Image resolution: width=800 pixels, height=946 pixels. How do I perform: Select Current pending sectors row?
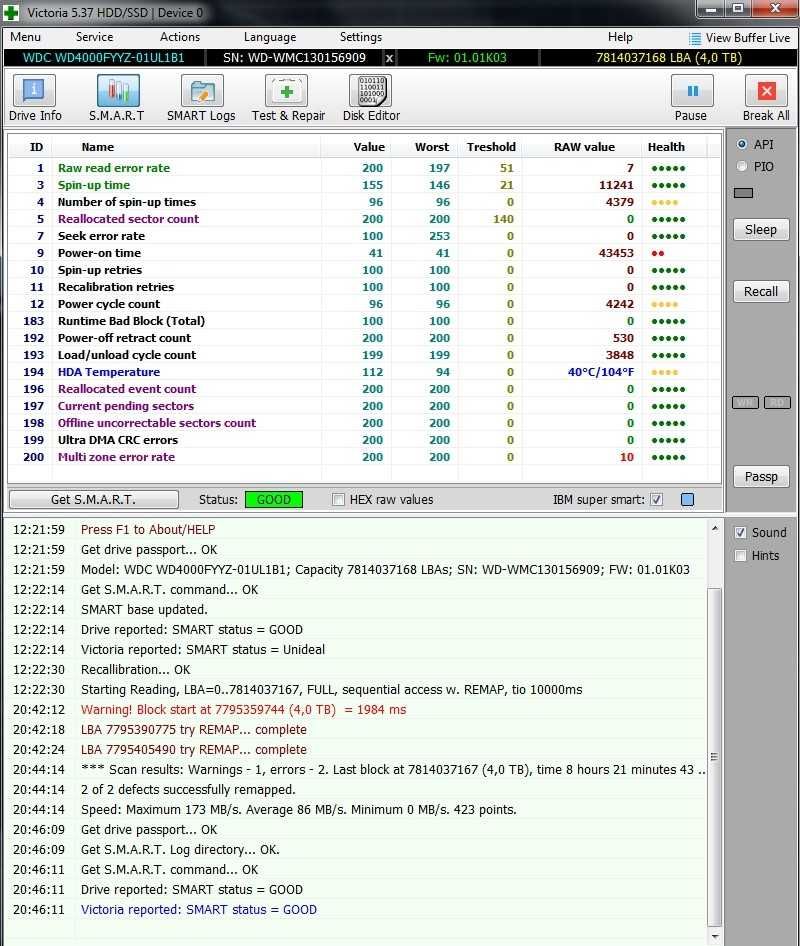[x=364, y=406]
